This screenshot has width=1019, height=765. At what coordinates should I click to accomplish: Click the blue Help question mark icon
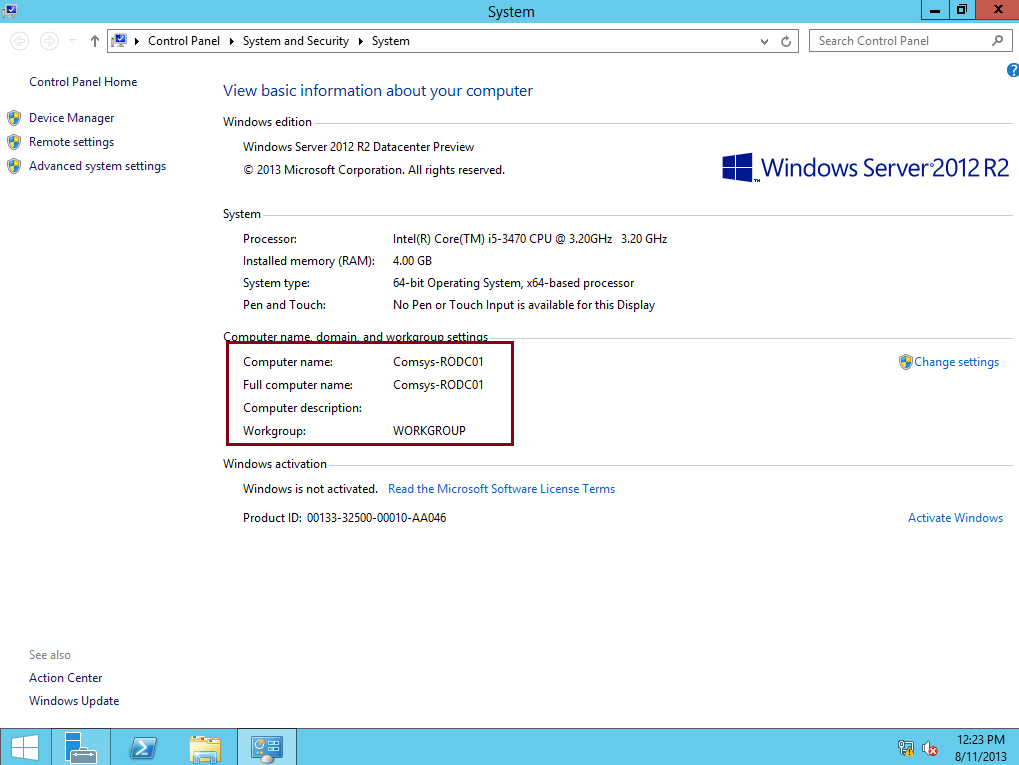[x=1011, y=69]
